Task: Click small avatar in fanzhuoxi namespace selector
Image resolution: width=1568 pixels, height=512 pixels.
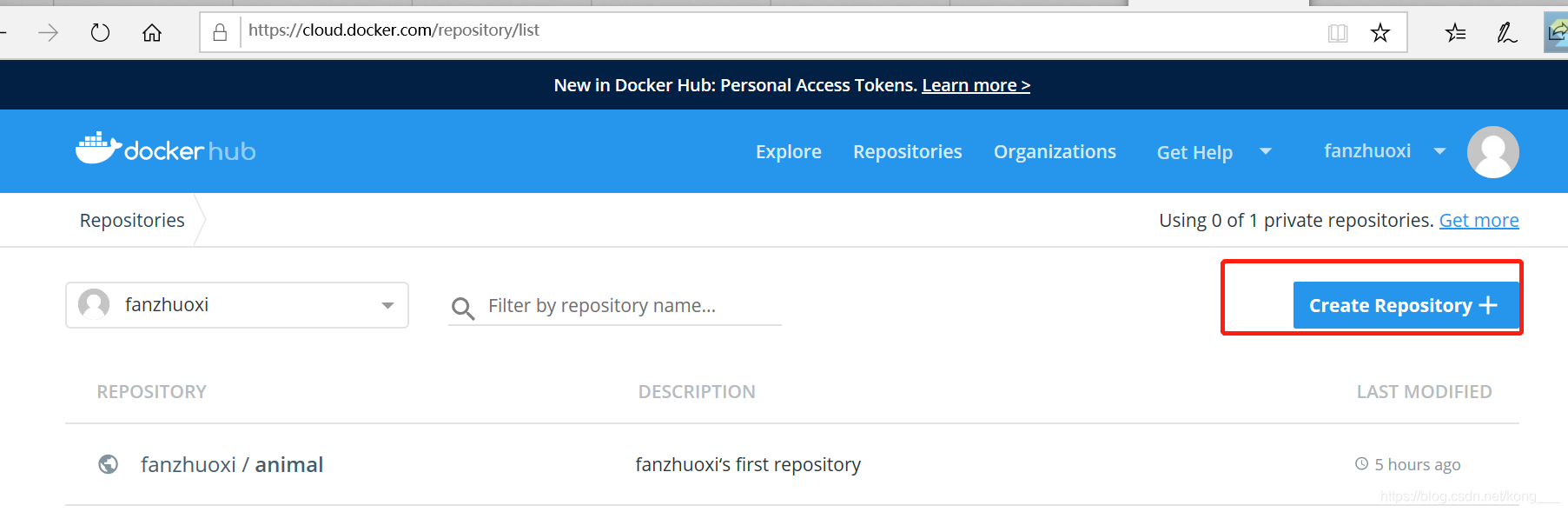Action: (x=94, y=304)
